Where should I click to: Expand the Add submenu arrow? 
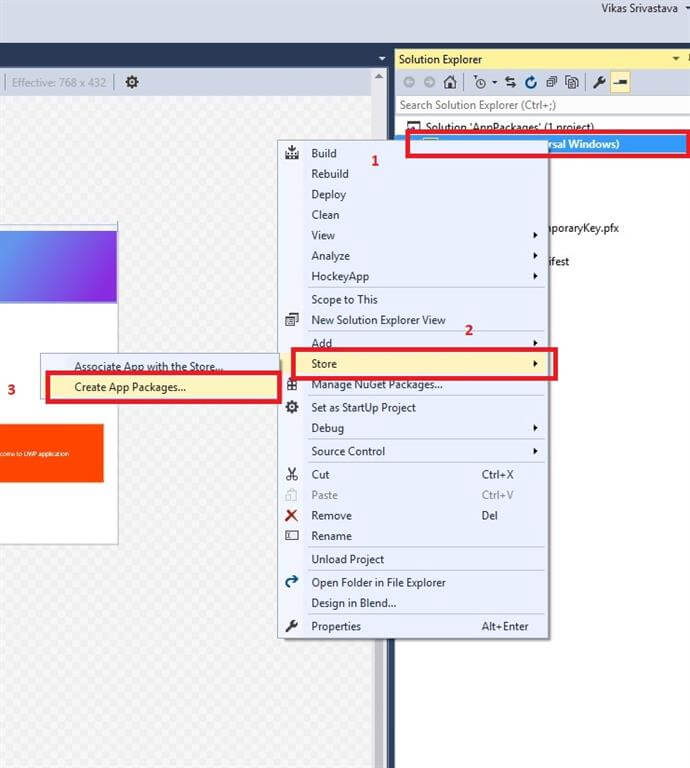click(x=535, y=343)
